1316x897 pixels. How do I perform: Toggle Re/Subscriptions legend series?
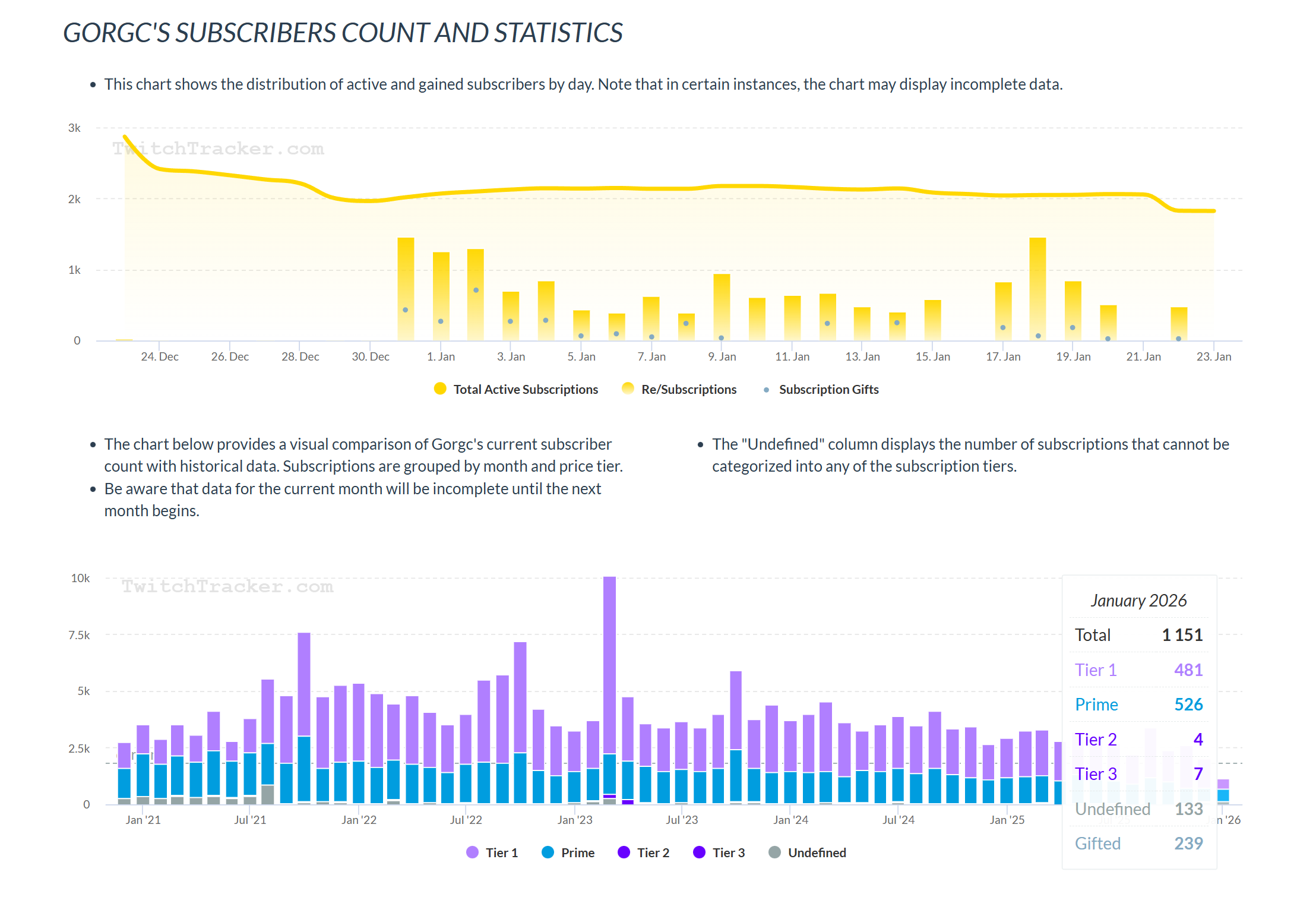(688, 389)
